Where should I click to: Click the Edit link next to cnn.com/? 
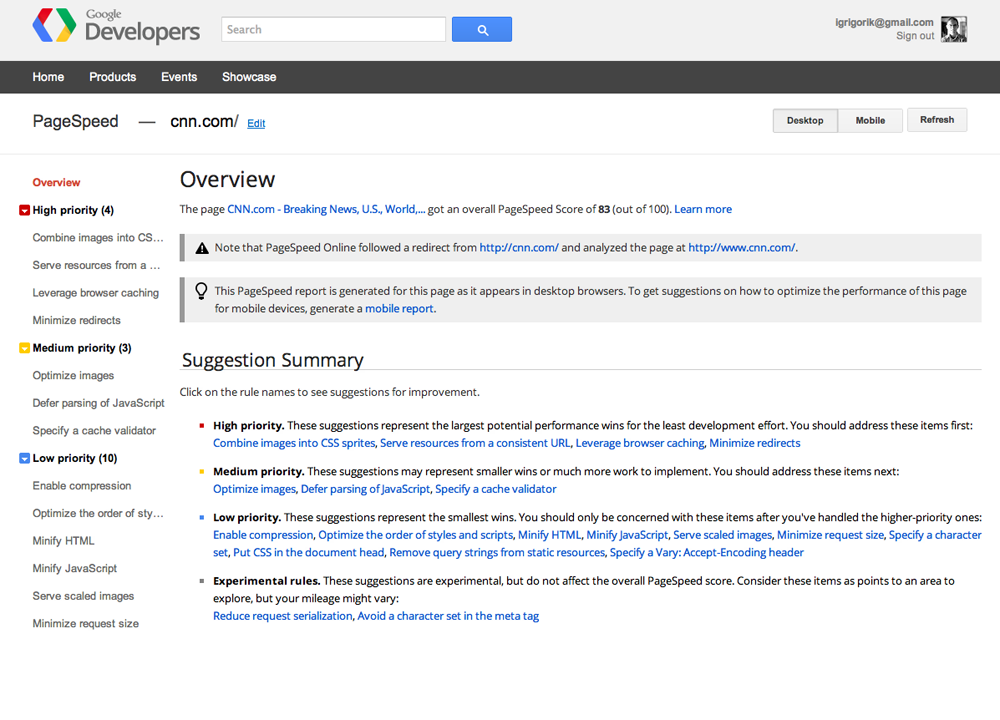tap(256, 124)
